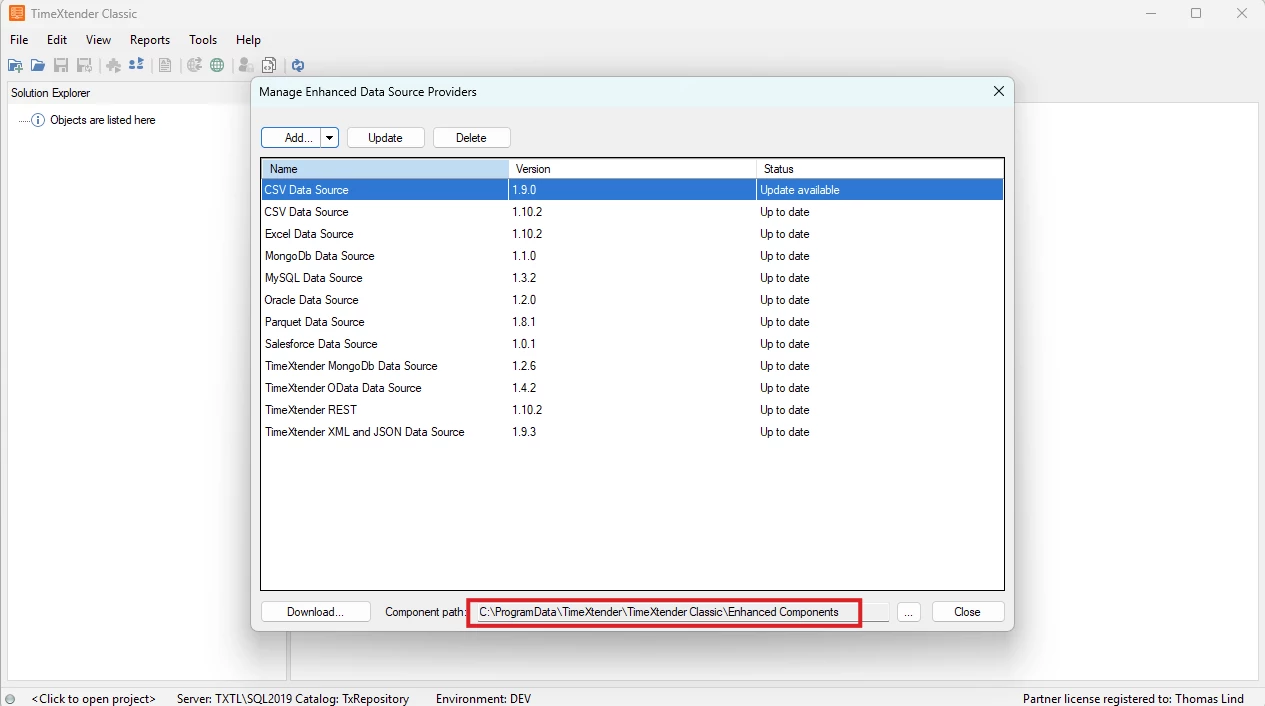Click the grey globe with arrows icon
The height and width of the screenshot is (706, 1265).
point(194,66)
